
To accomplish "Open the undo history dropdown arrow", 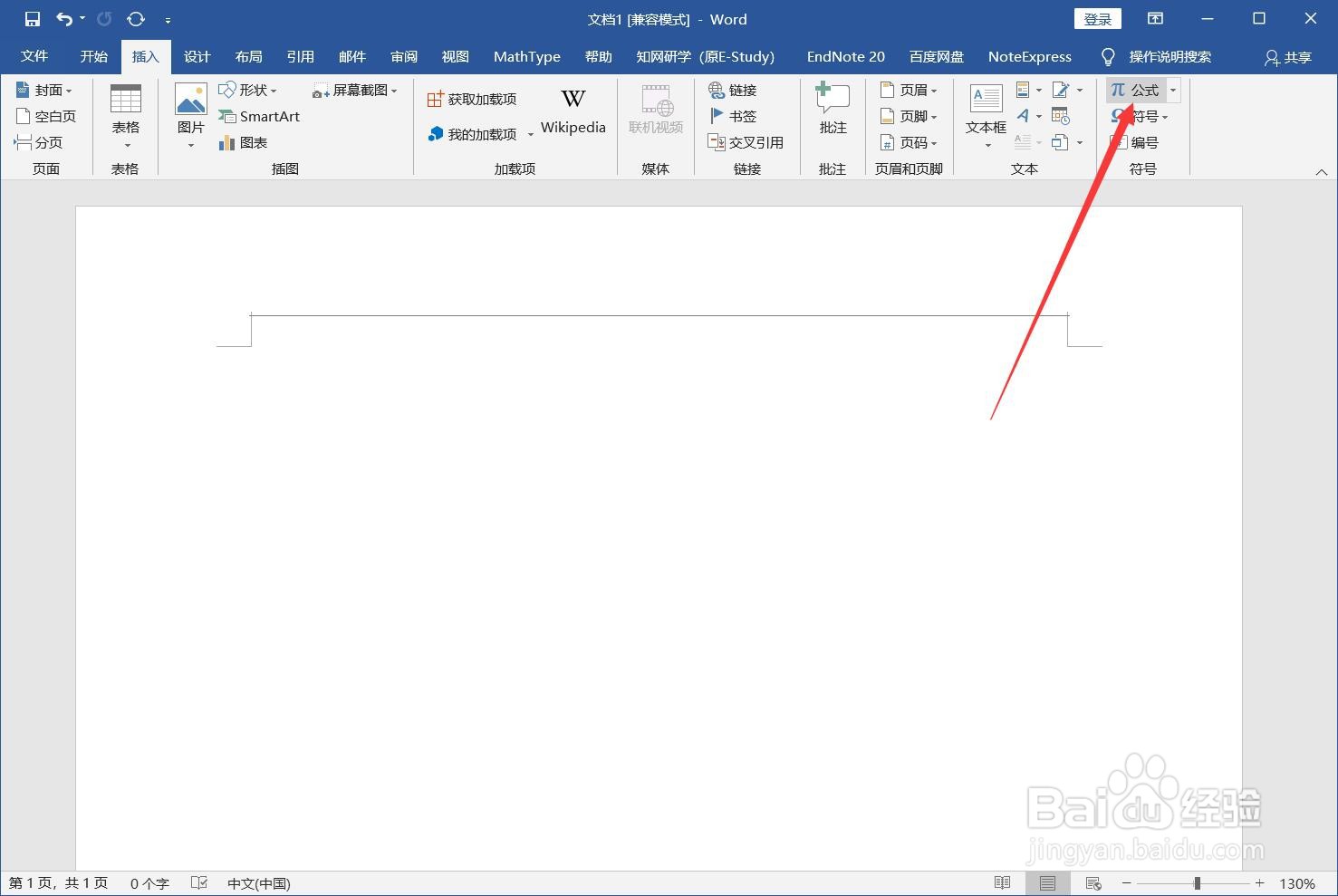I will coord(82,19).
